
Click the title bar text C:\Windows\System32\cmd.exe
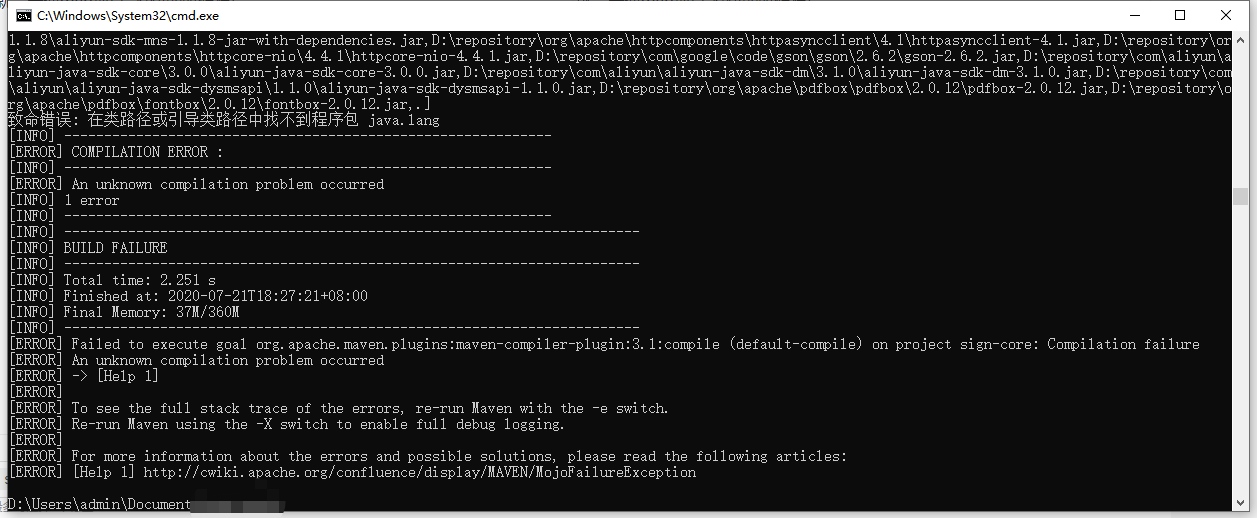(128, 16)
